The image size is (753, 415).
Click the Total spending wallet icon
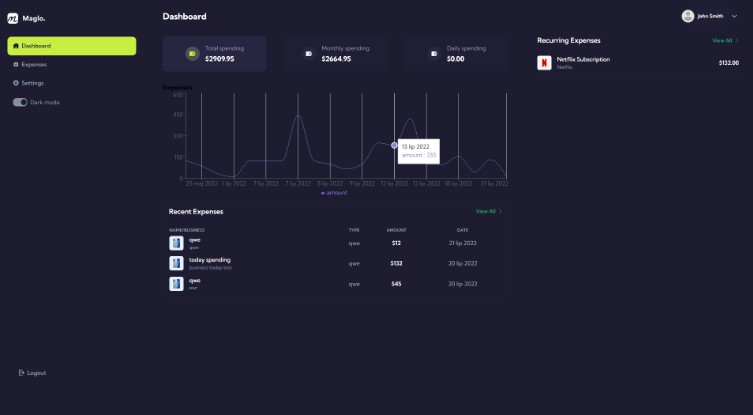192,54
